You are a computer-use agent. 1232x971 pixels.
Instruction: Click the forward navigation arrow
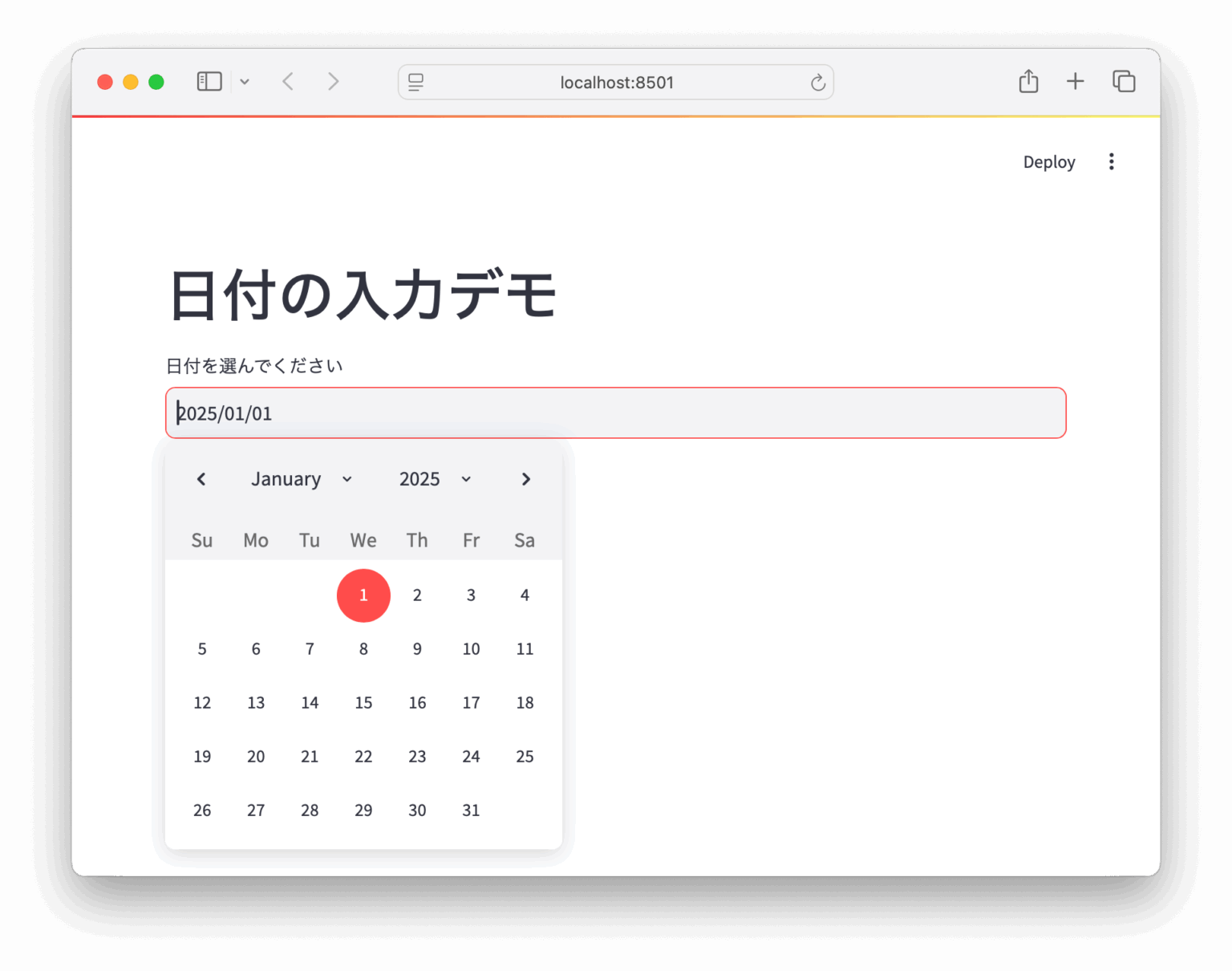click(x=334, y=81)
